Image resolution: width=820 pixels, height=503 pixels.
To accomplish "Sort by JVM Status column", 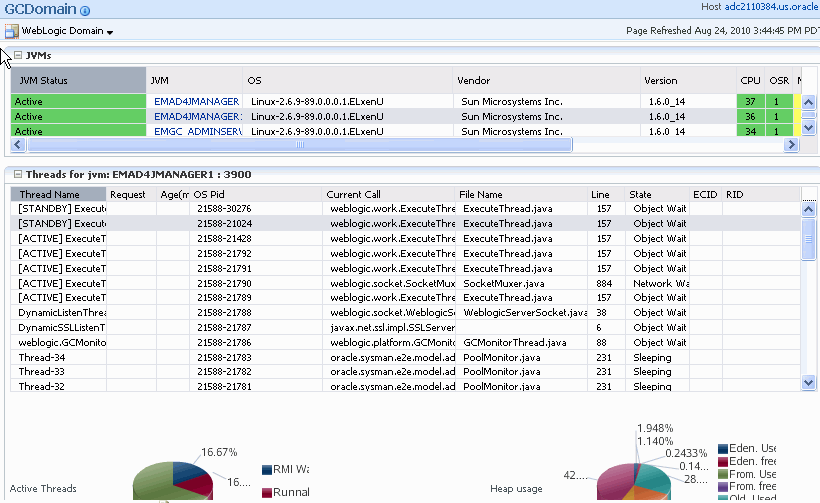I will tap(78, 81).
